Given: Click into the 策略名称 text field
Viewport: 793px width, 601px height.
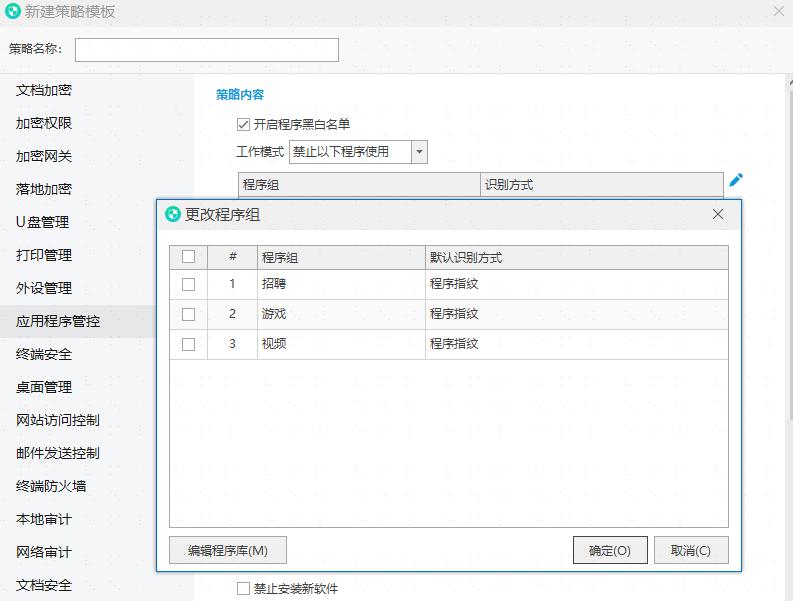Looking at the screenshot, I should tap(207, 50).
